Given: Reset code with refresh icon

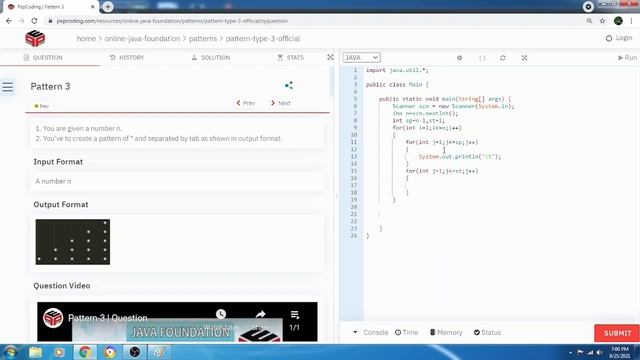Looking at the screenshot, I should click(x=503, y=58).
